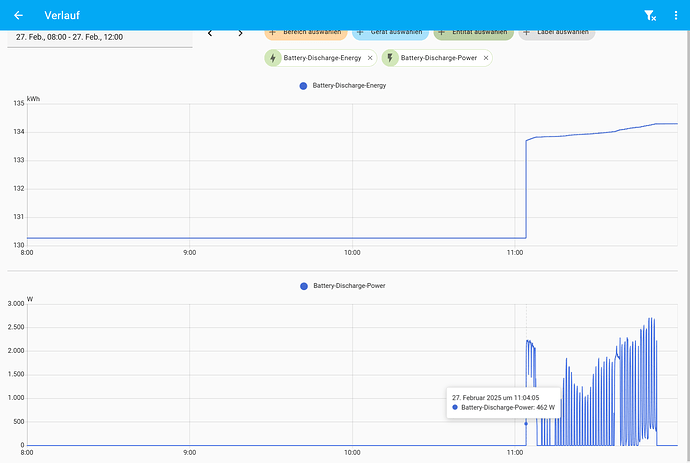Click the energy chart 11:00 axis label
690x463 pixels.
(x=515, y=253)
